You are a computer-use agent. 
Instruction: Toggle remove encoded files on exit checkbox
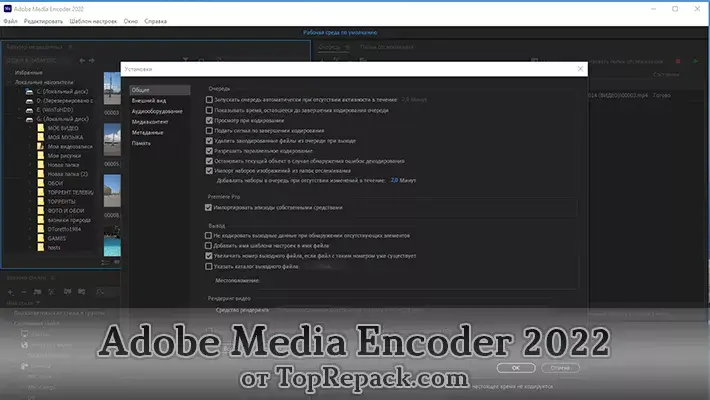pyautogui.click(x=209, y=141)
